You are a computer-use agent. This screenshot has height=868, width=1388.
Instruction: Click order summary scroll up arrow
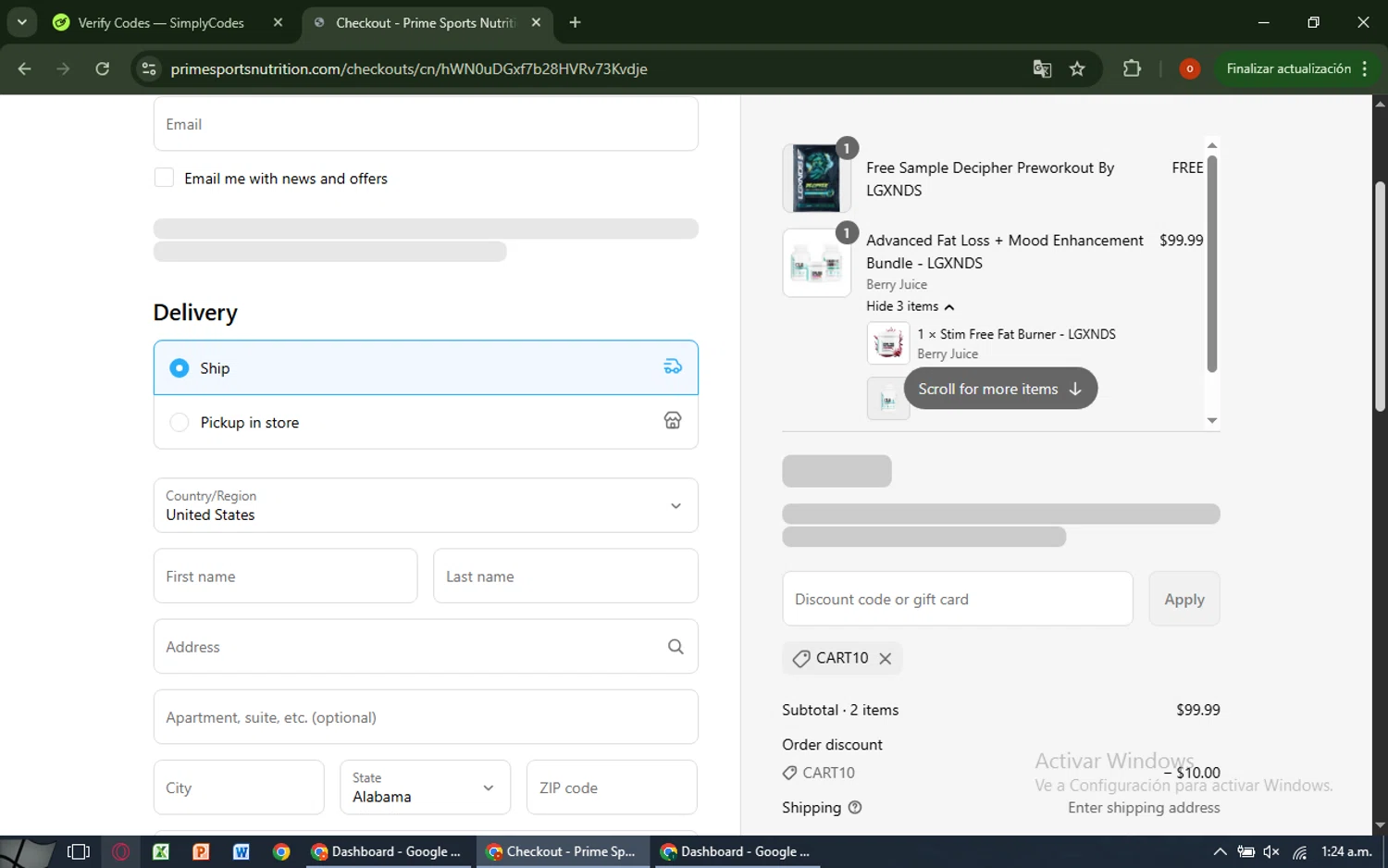(1212, 145)
